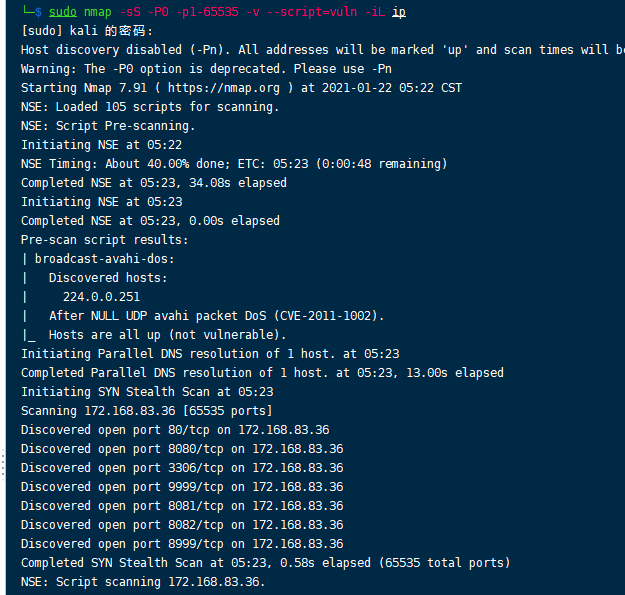Click the sudo password prompt line

coord(87,31)
